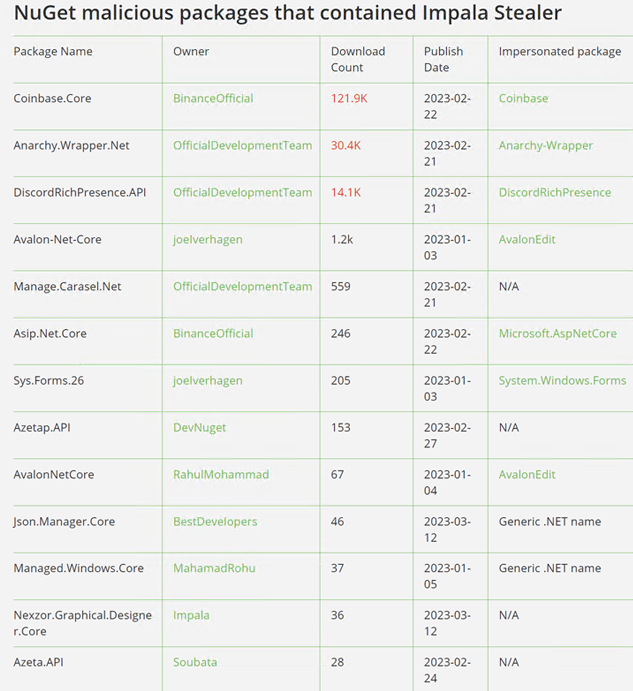Click the Nexzor.Graphical.Designer.Core package name

coord(82,623)
